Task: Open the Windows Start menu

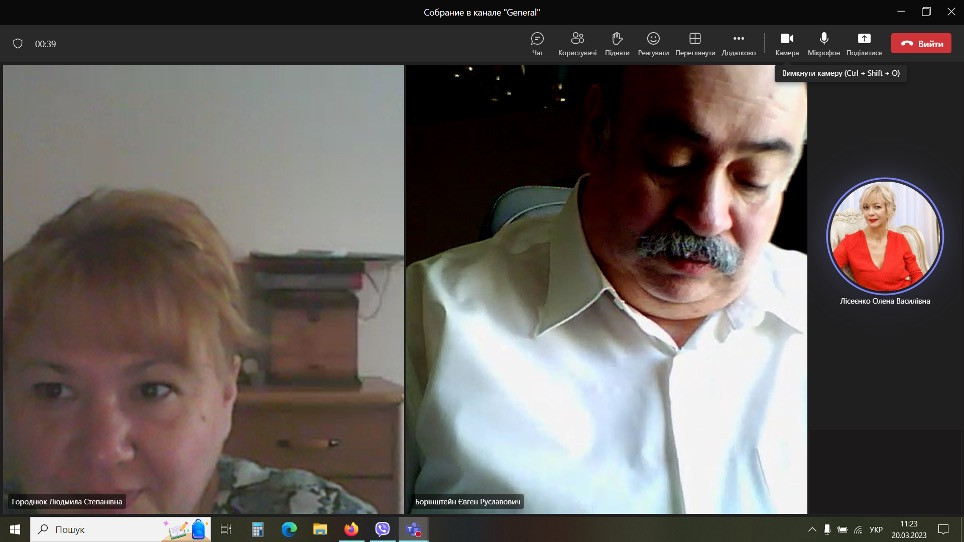Action: coord(15,529)
